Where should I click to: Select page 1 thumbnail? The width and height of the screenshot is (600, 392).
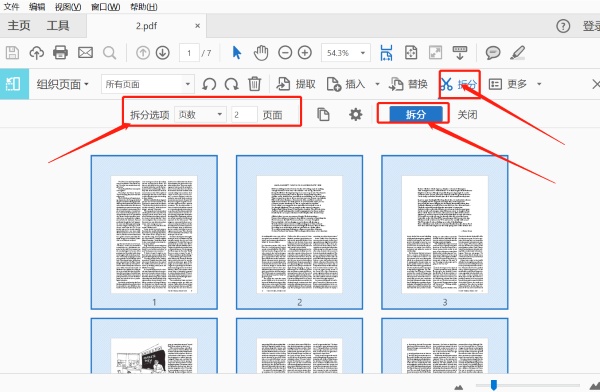click(154, 232)
